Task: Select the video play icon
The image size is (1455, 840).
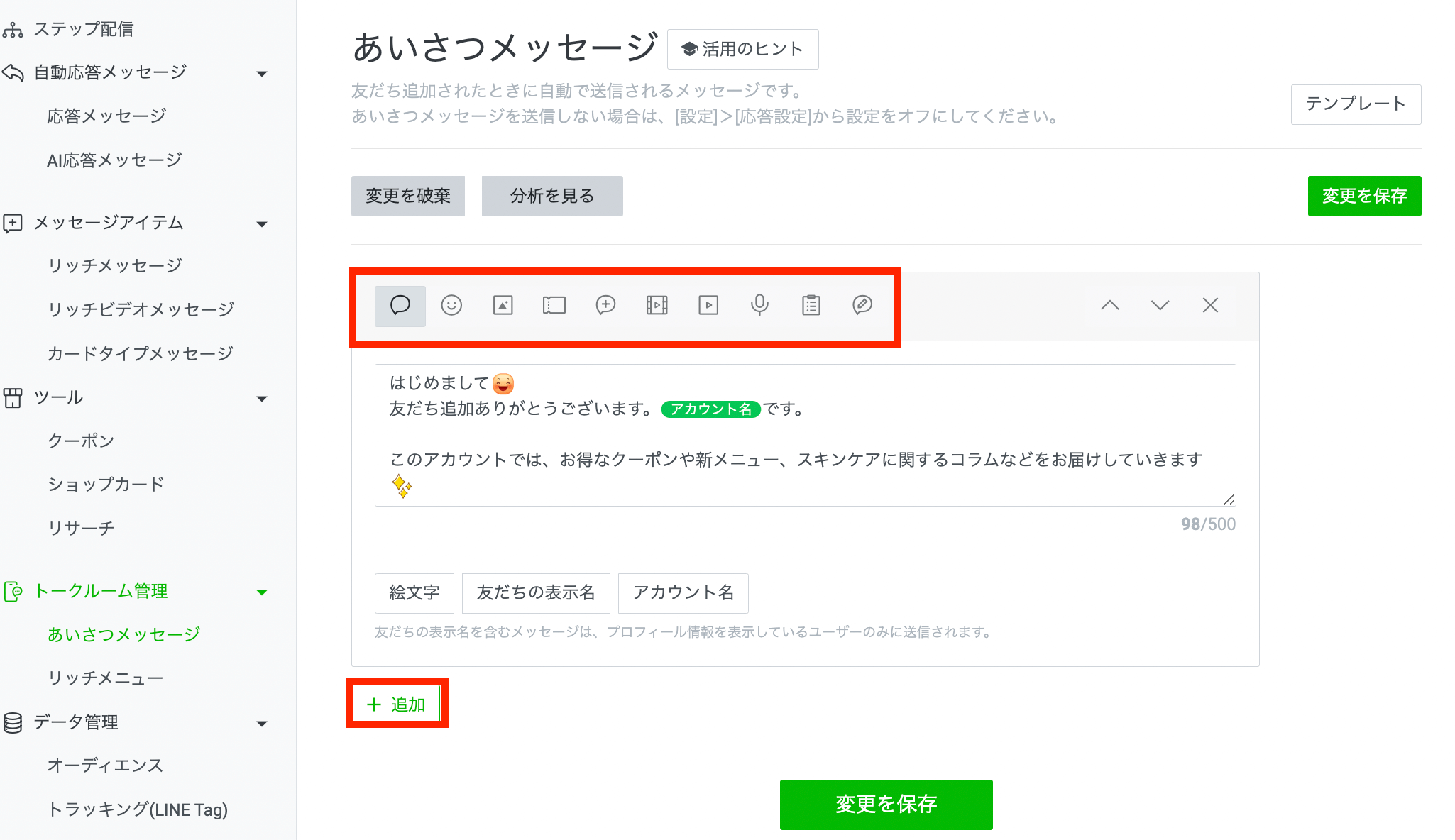Action: point(708,306)
